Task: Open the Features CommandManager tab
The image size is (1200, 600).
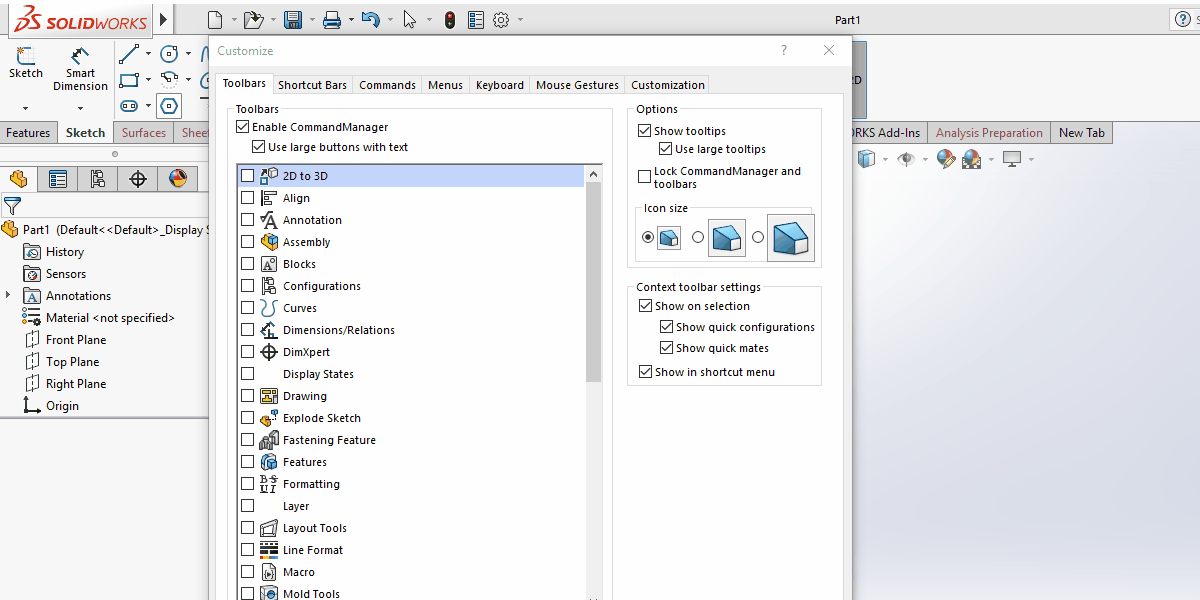Action: point(28,133)
